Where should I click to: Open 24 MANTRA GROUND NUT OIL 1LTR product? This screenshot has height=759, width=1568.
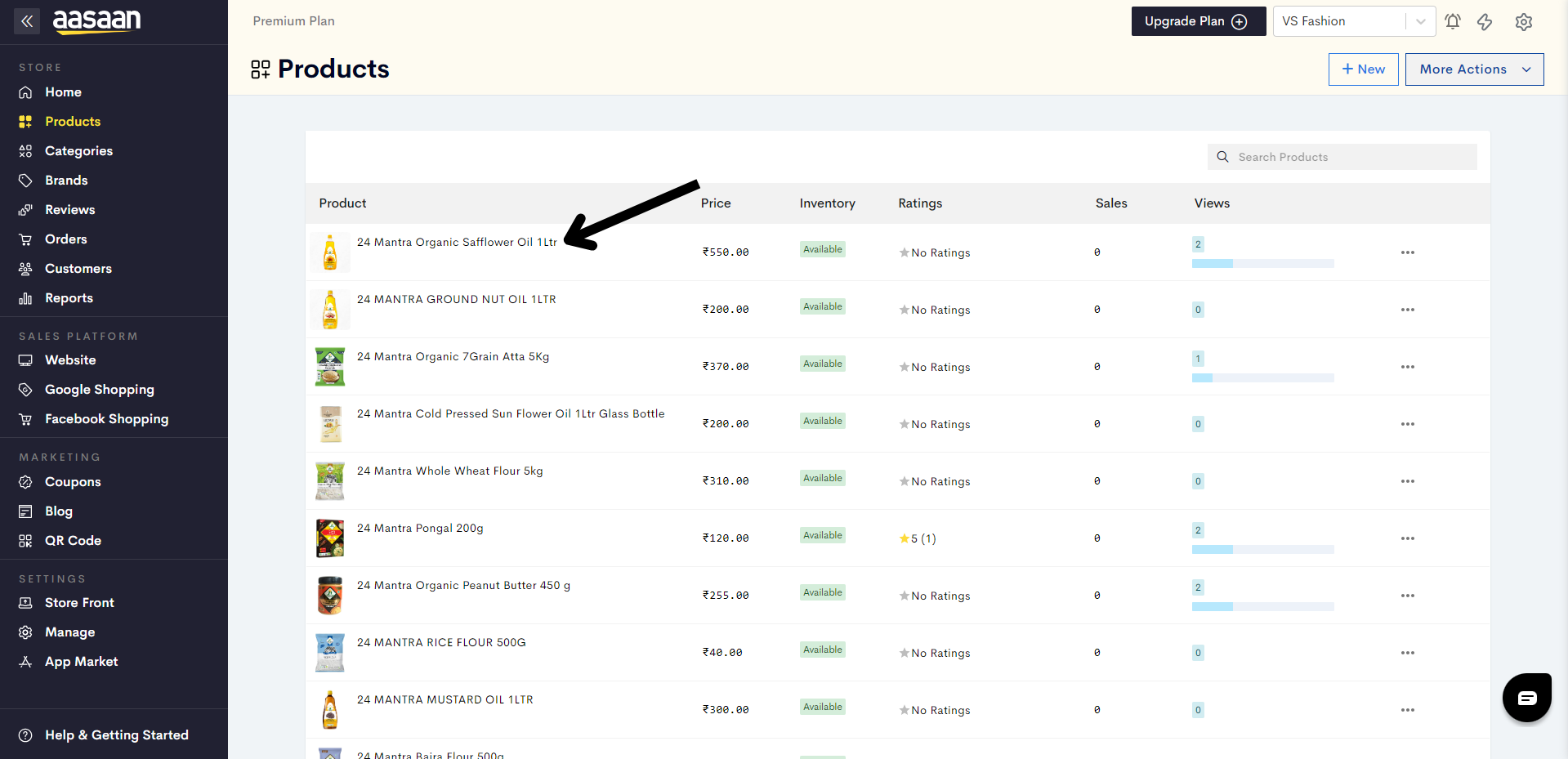(x=457, y=299)
